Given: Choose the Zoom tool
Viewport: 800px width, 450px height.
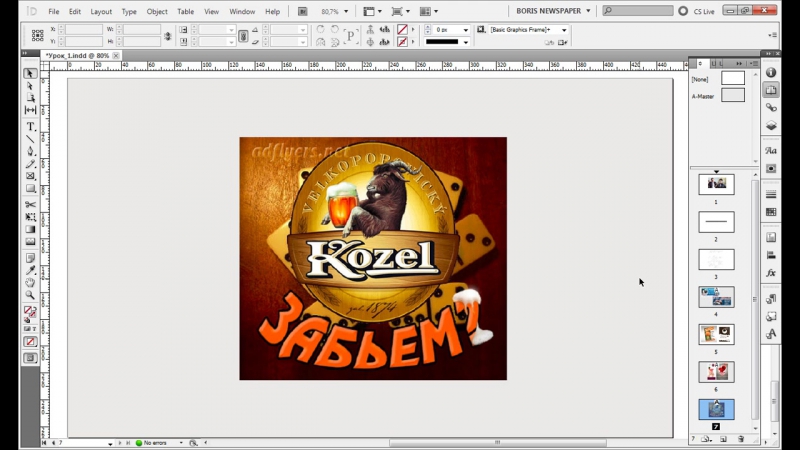Looking at the screenshot, I should (x=30, y=295).
